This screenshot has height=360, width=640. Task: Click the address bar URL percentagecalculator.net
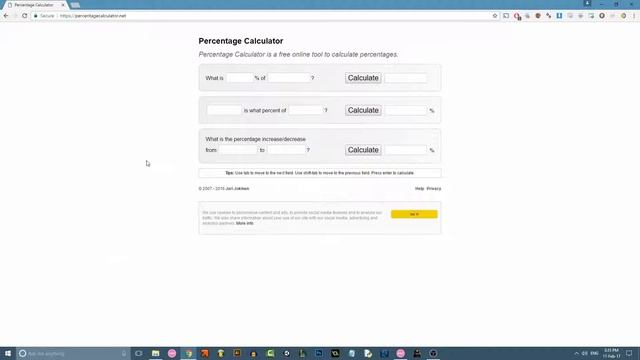tap(93, 16)
